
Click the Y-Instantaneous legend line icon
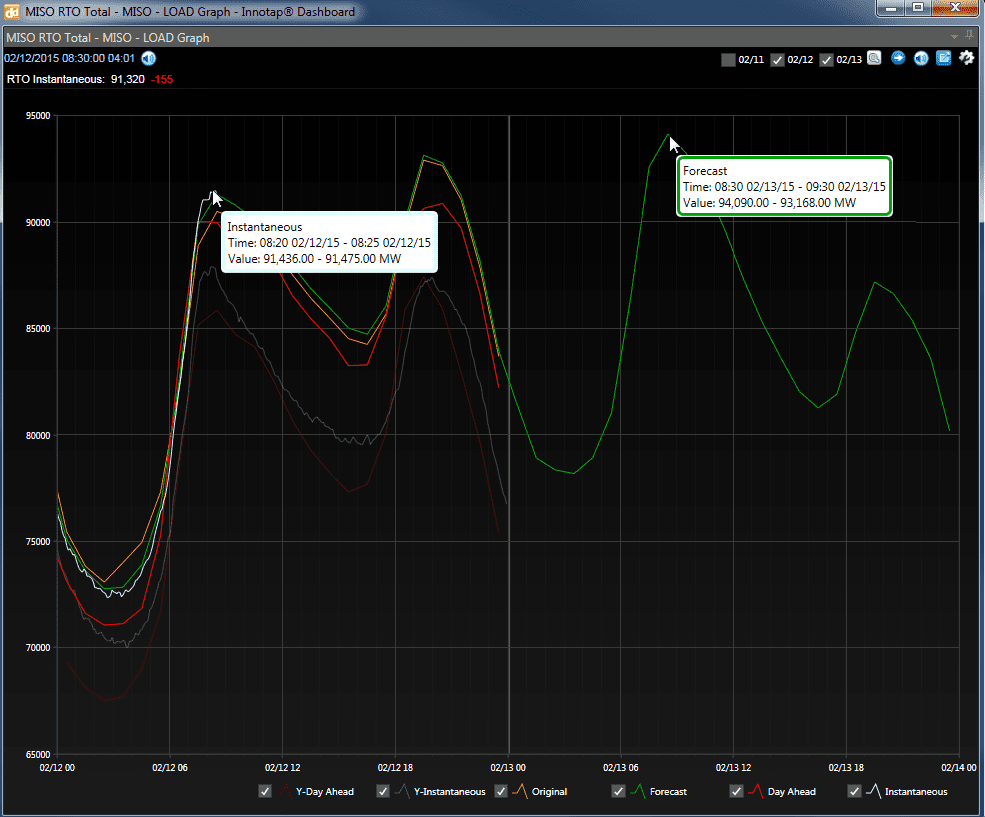tap(402, 791)
